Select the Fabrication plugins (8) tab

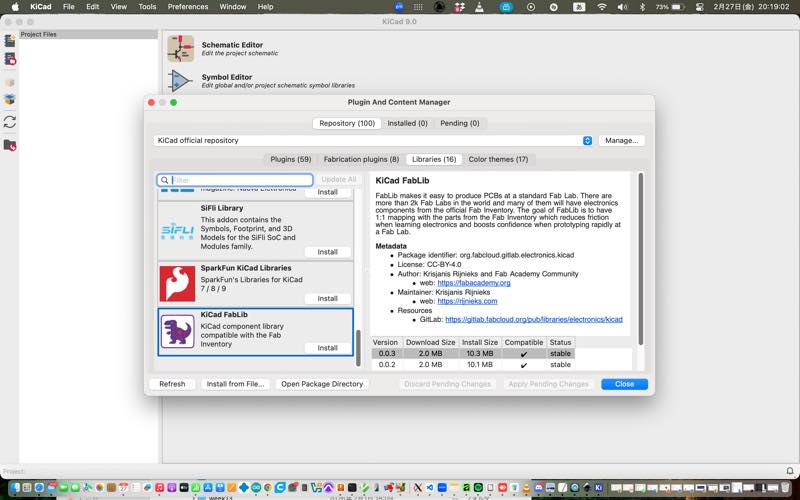[x=361, y=159]
